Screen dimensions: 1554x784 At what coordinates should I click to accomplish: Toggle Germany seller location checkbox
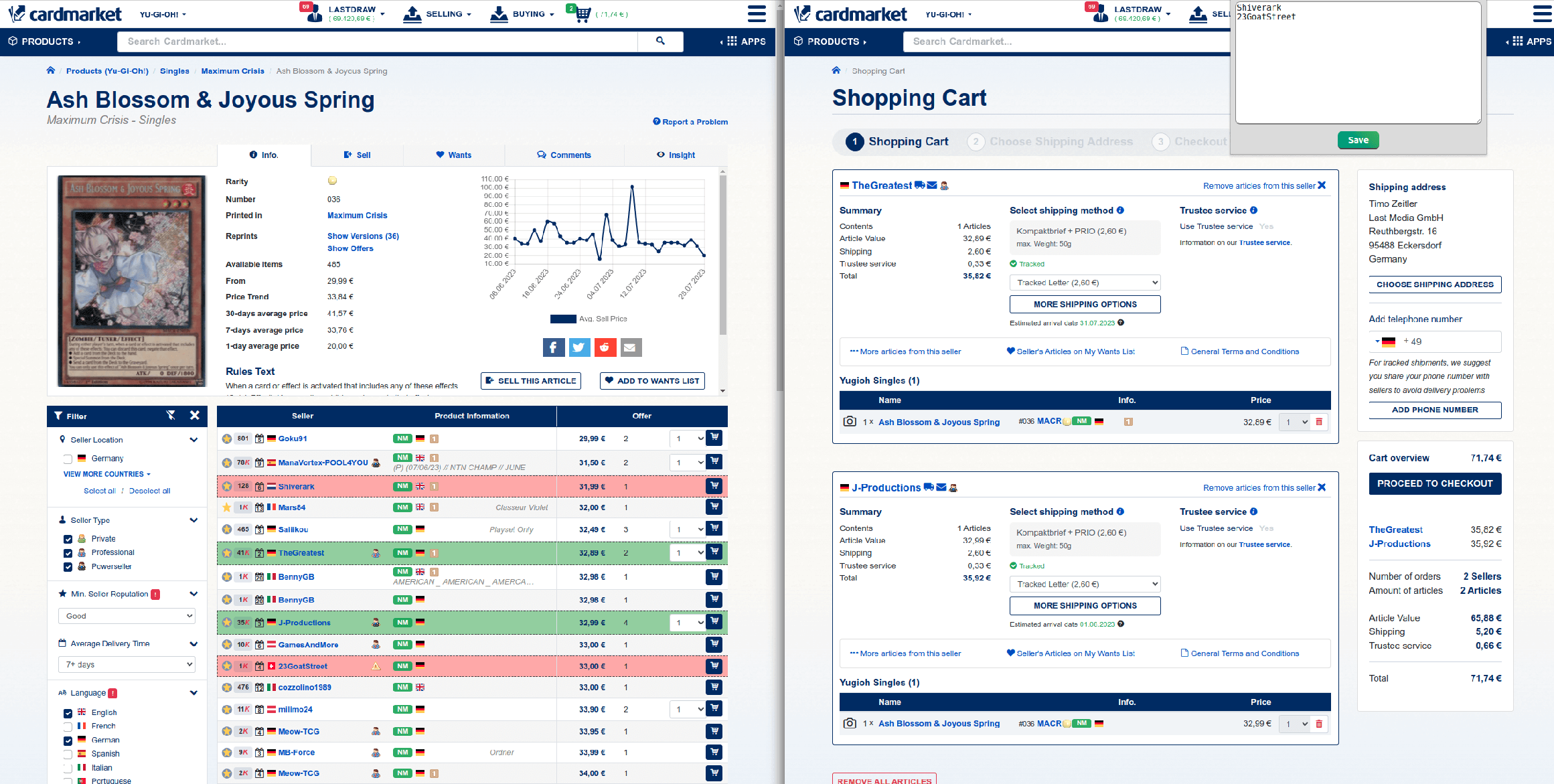(x=68, y=459)
